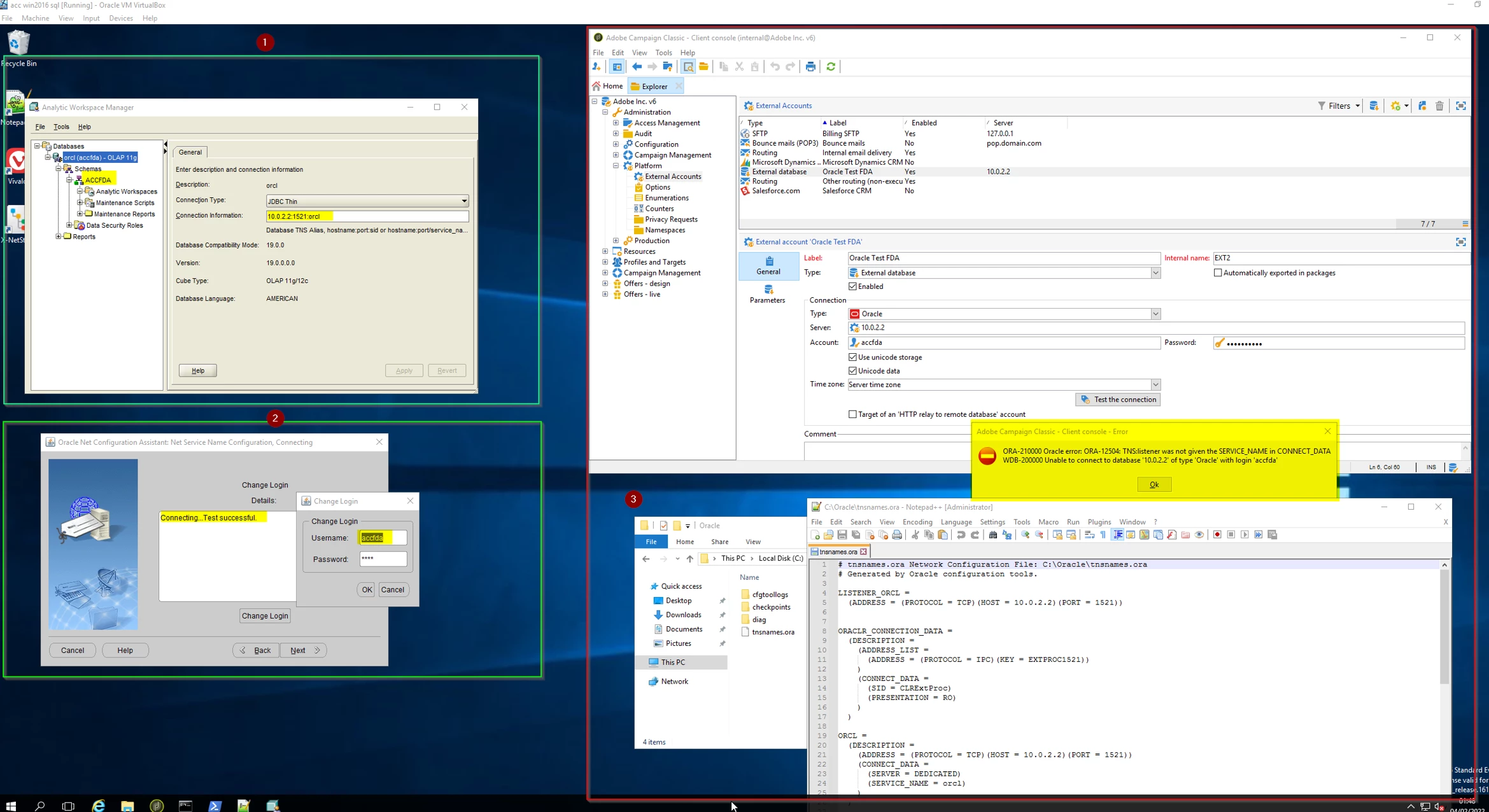The width and height of the screenshot is (1489, 812).
Task: Click save icon in Notepad++ toolbar
Action: click(x=842, y=535)
